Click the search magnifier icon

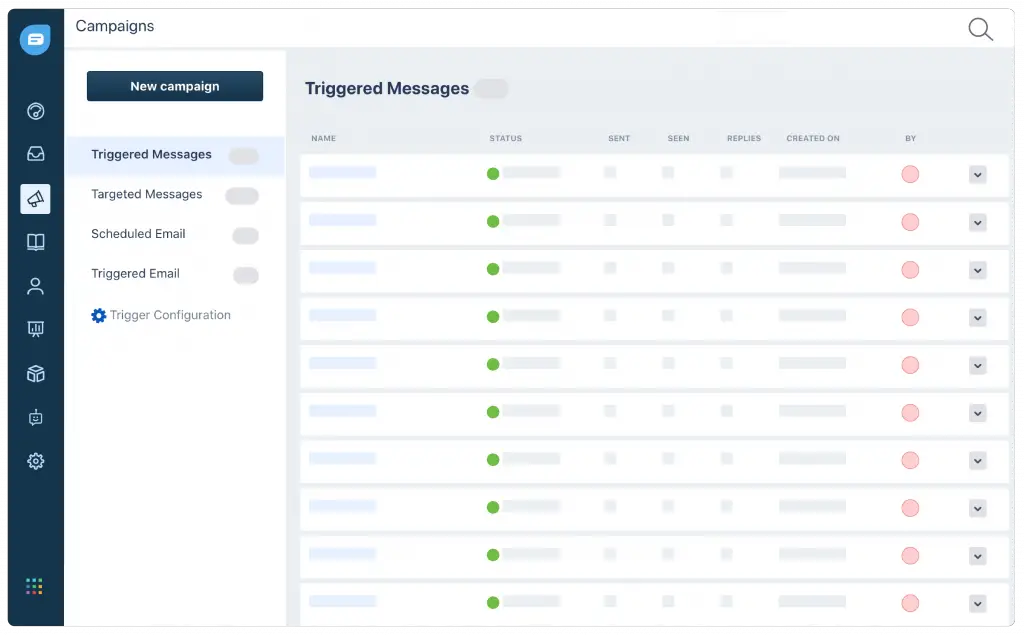coord(980,29)
